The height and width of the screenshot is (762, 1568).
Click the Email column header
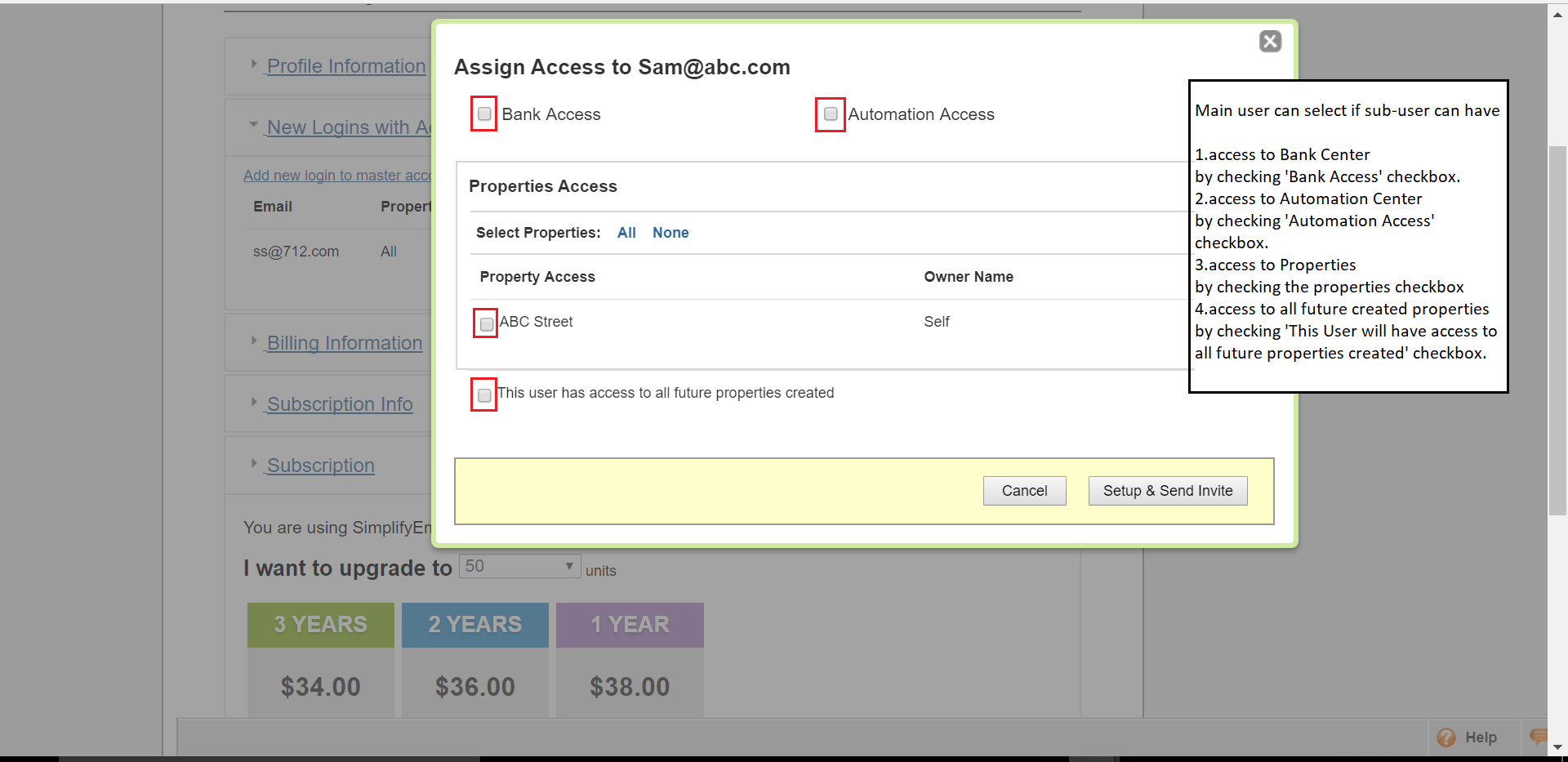[272, 207]
